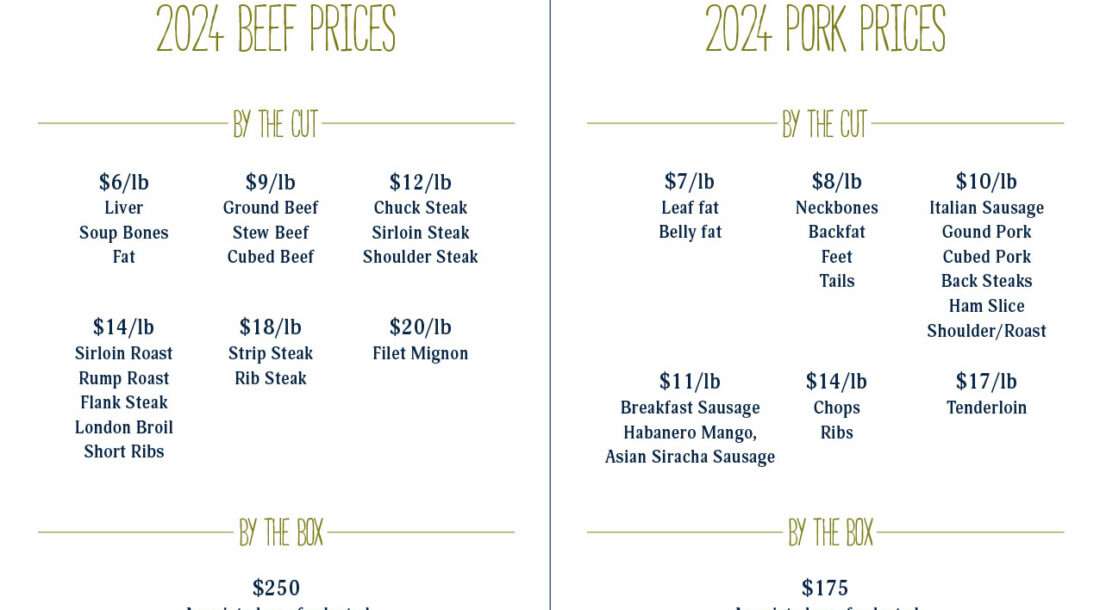The image size is (1100, 610).
Task: Click the Leaf fat item
Action: point(690,208)
